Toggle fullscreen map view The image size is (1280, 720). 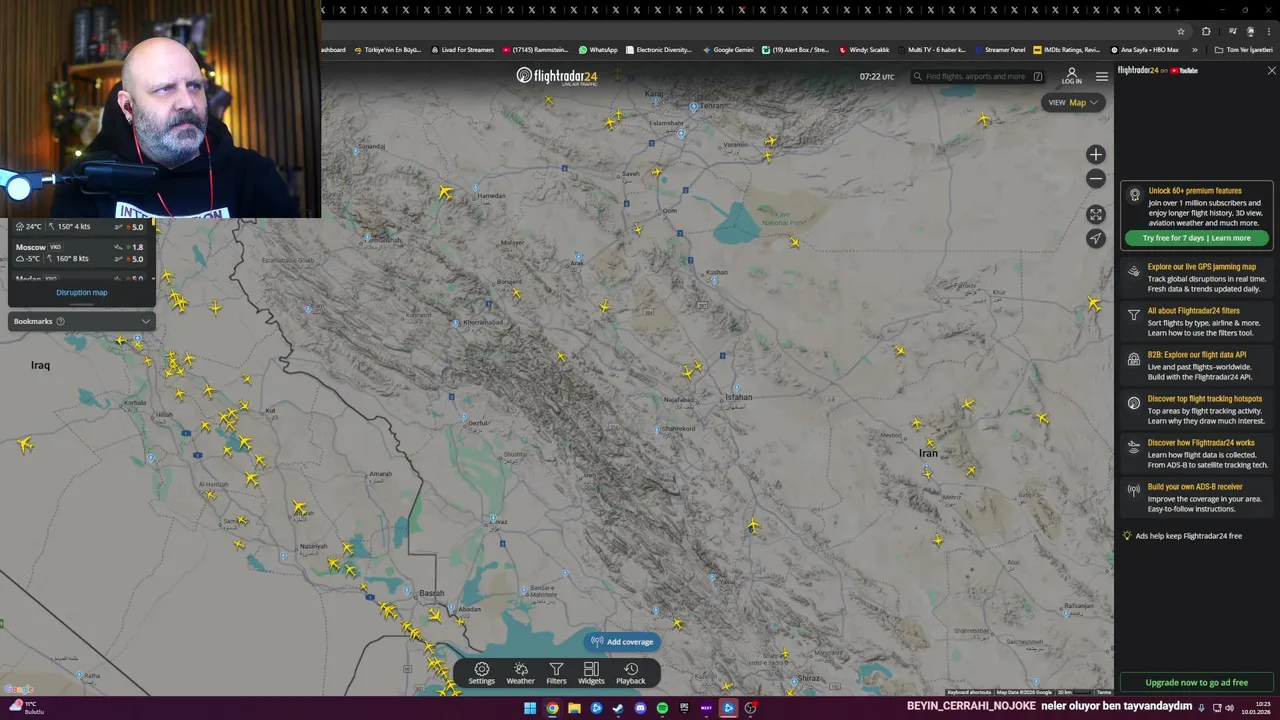(x=1096, y=214)
